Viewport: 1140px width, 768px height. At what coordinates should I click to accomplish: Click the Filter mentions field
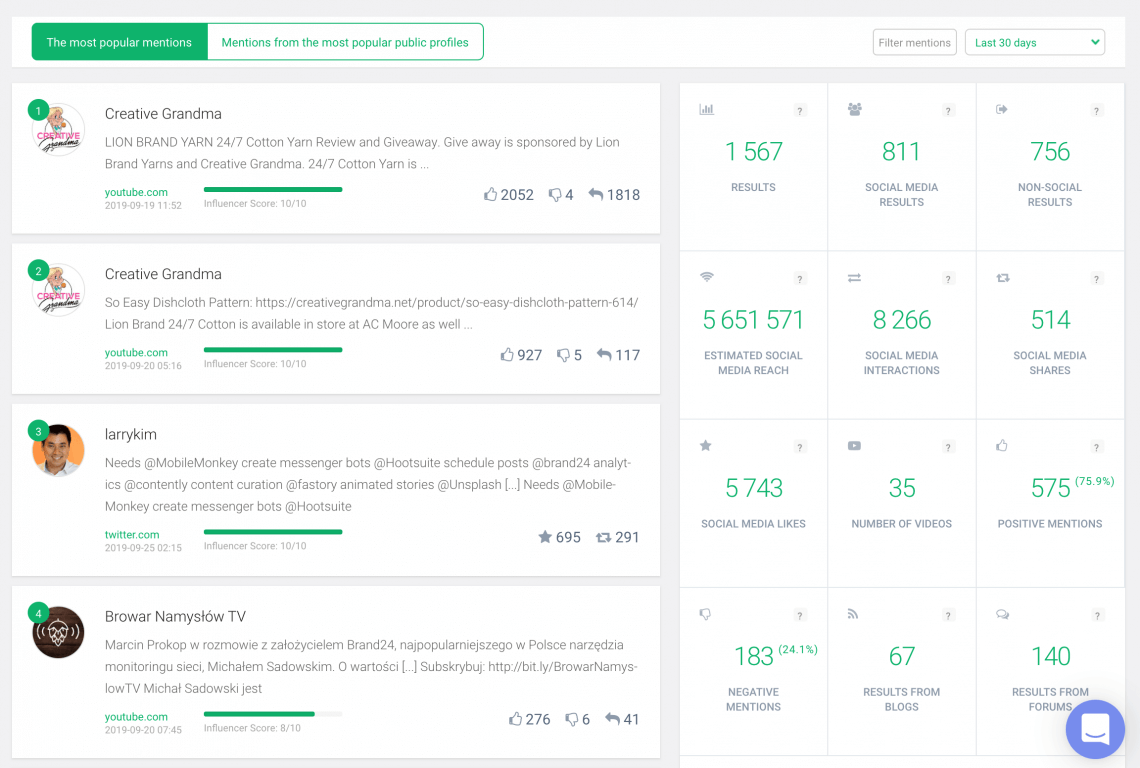point(915,42)
